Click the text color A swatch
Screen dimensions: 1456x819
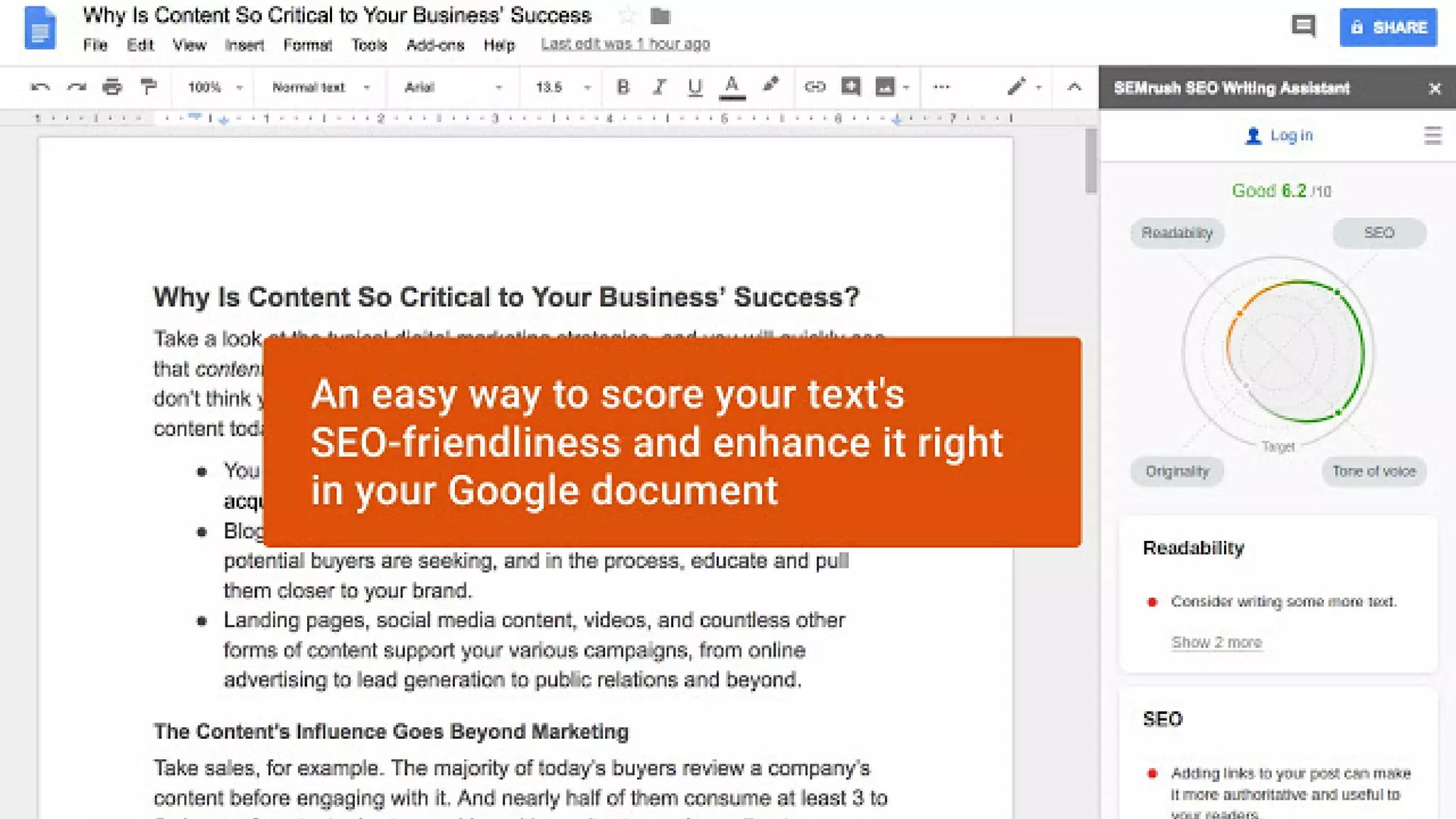(x=732, y=87)
